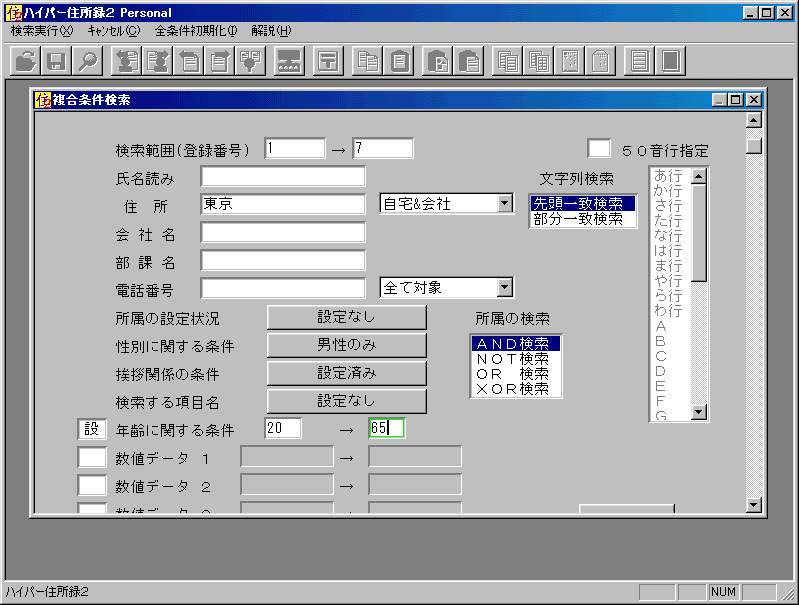The height and width of the screenshot is (605, 799).
Task: Click the second stacked-pages grid icon
Action: 539,61
